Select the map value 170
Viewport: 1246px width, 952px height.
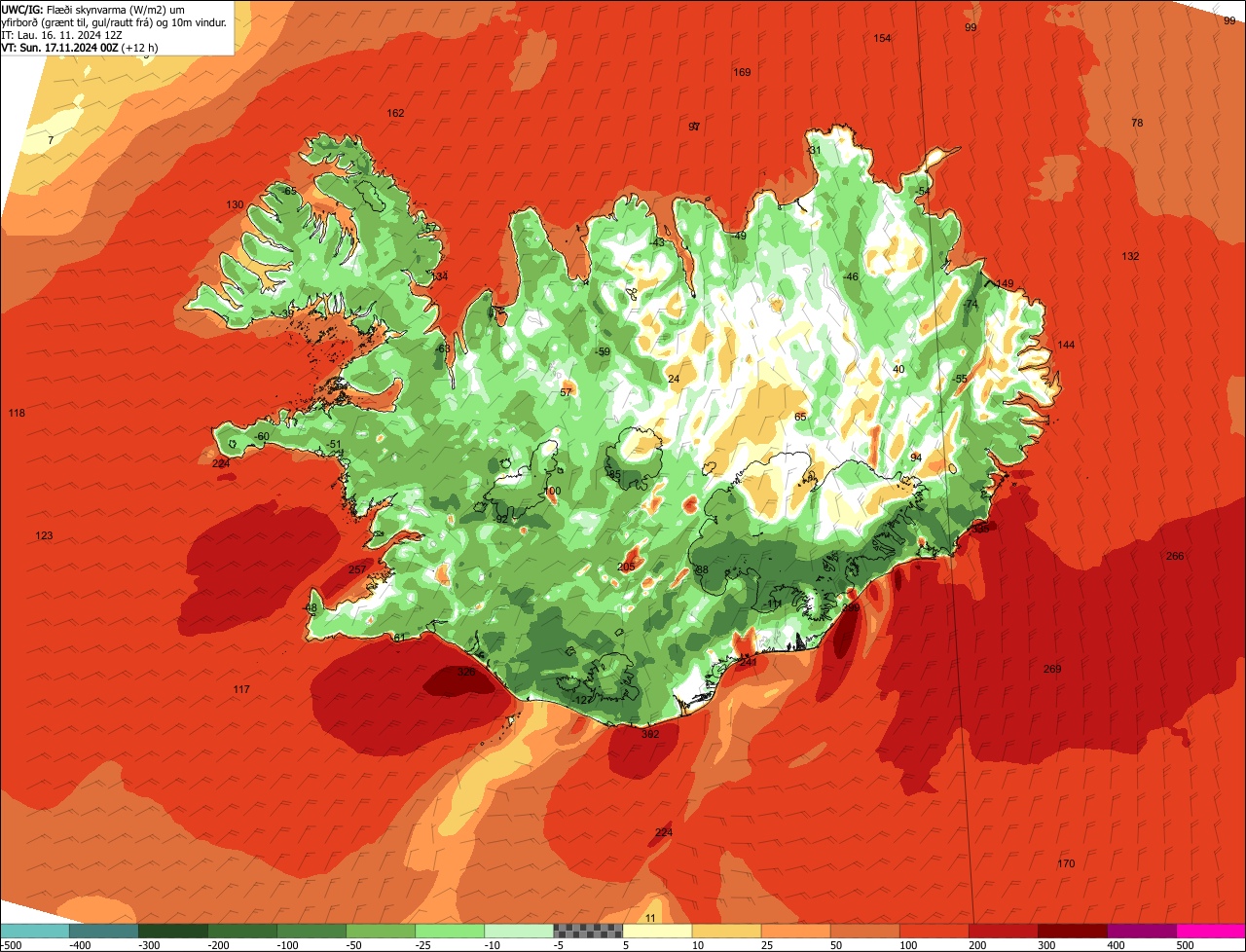click(x=1066, y=863)
